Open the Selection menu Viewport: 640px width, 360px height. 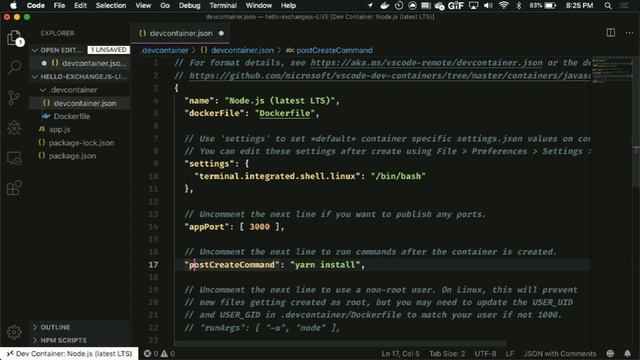(x=111, y=5)
